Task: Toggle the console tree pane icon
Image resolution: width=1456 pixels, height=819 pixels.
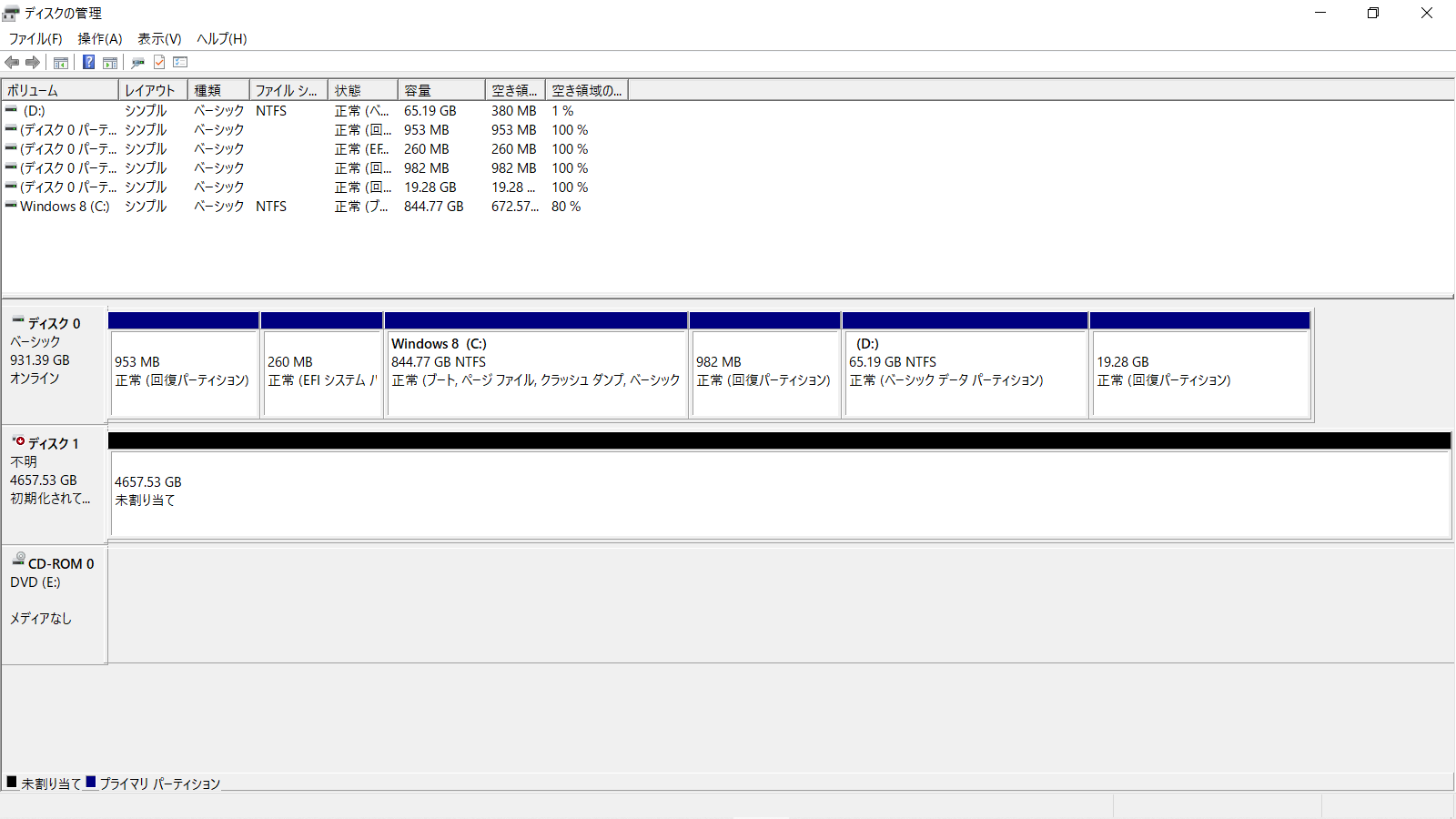Action: 61,63
